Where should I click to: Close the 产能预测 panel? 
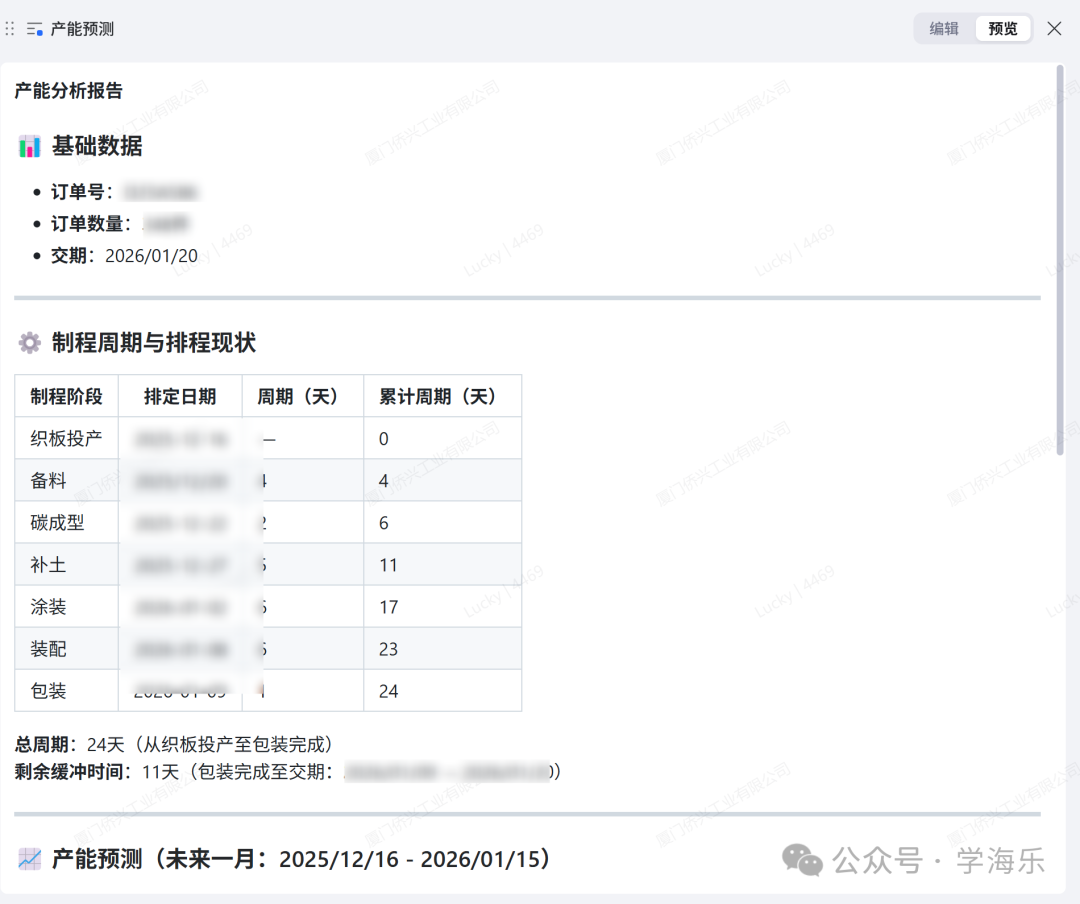tap(1054, 28)
